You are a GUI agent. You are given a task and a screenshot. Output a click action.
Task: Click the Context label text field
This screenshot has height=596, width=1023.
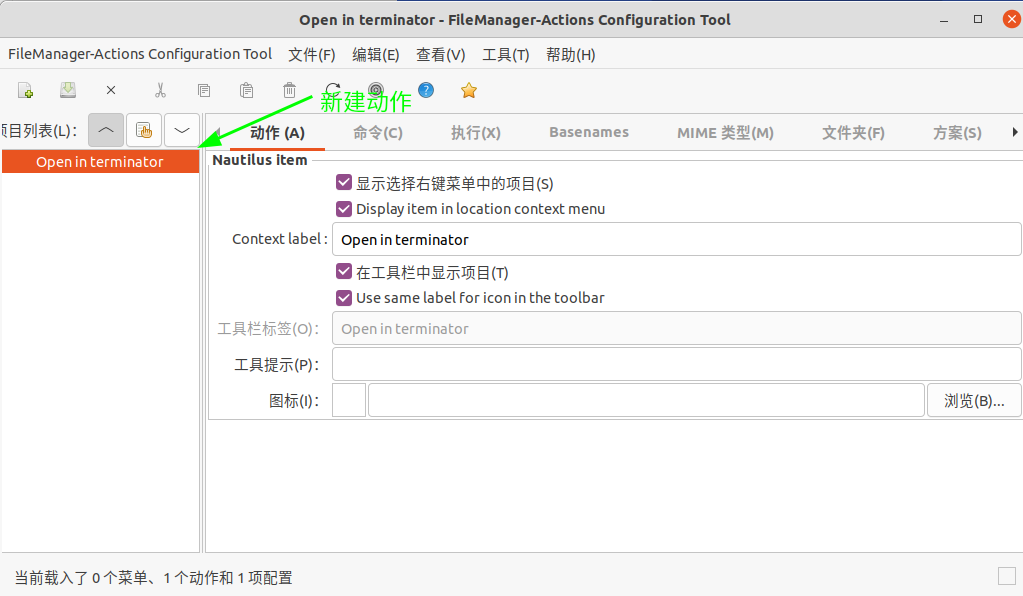(676, 240)
